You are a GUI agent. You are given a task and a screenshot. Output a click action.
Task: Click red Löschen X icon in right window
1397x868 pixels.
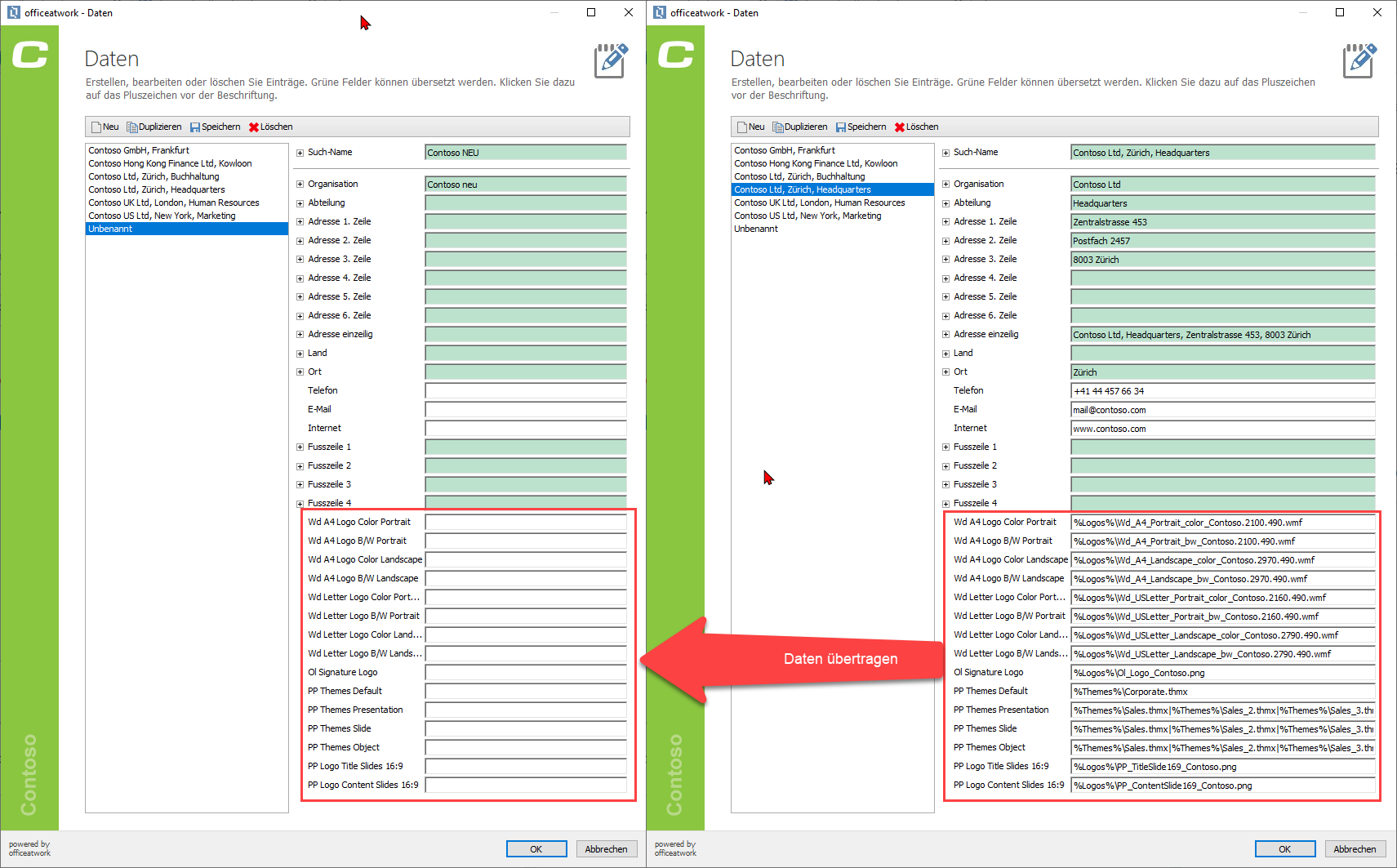tap(900, 127)
